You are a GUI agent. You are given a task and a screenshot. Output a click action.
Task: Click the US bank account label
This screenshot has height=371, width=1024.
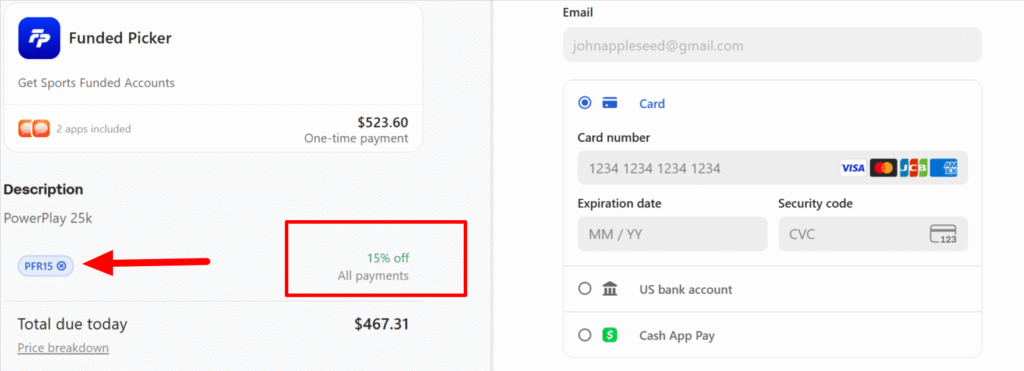pyautogui.click(x=686, y=289)
